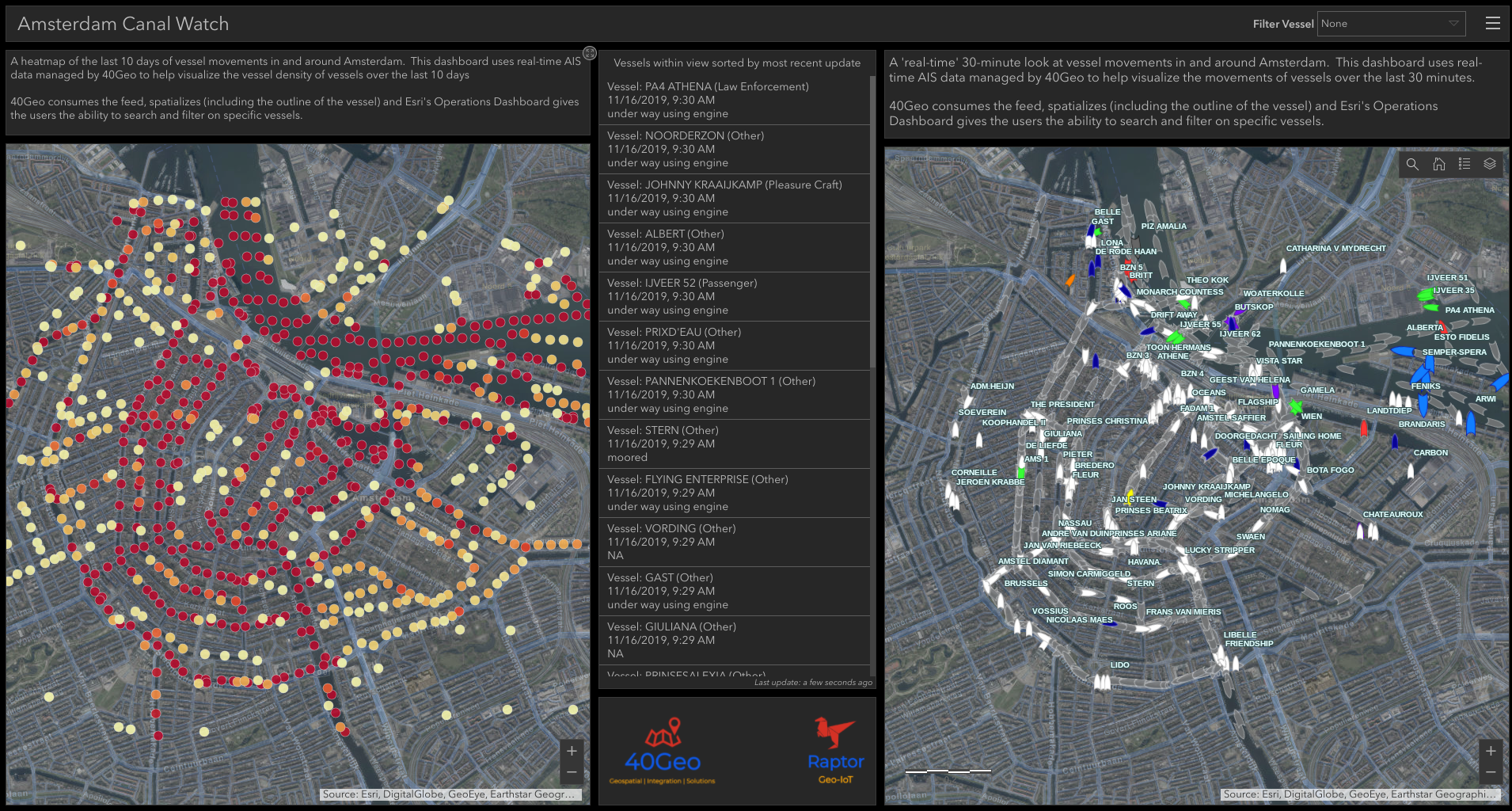Click the GEEST VAN HELENA map label
Image resolution: width=1512 pixels, height=811 pixels.
click(1249, 380)
